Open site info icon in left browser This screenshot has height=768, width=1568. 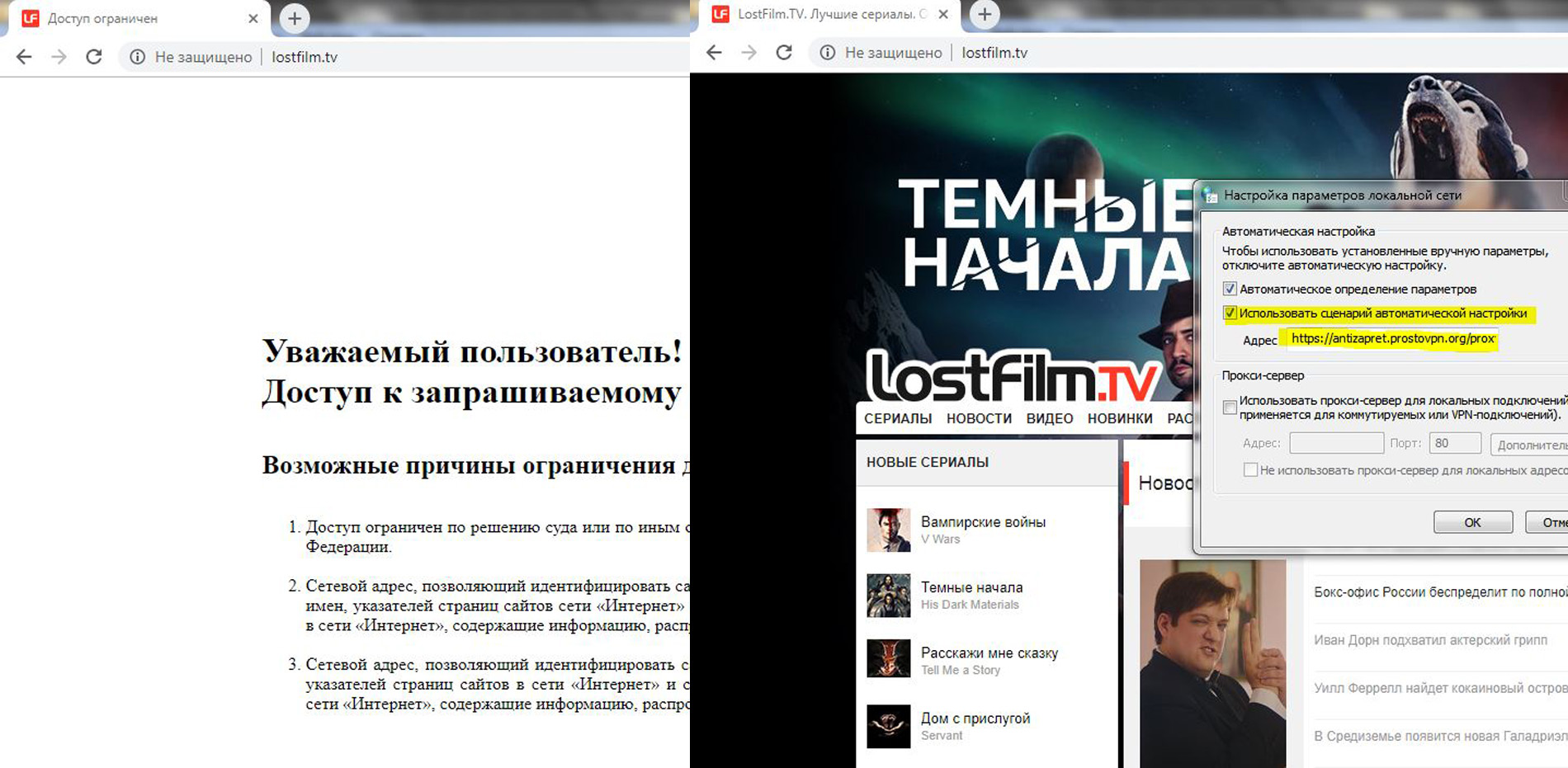tap(137, 57)
